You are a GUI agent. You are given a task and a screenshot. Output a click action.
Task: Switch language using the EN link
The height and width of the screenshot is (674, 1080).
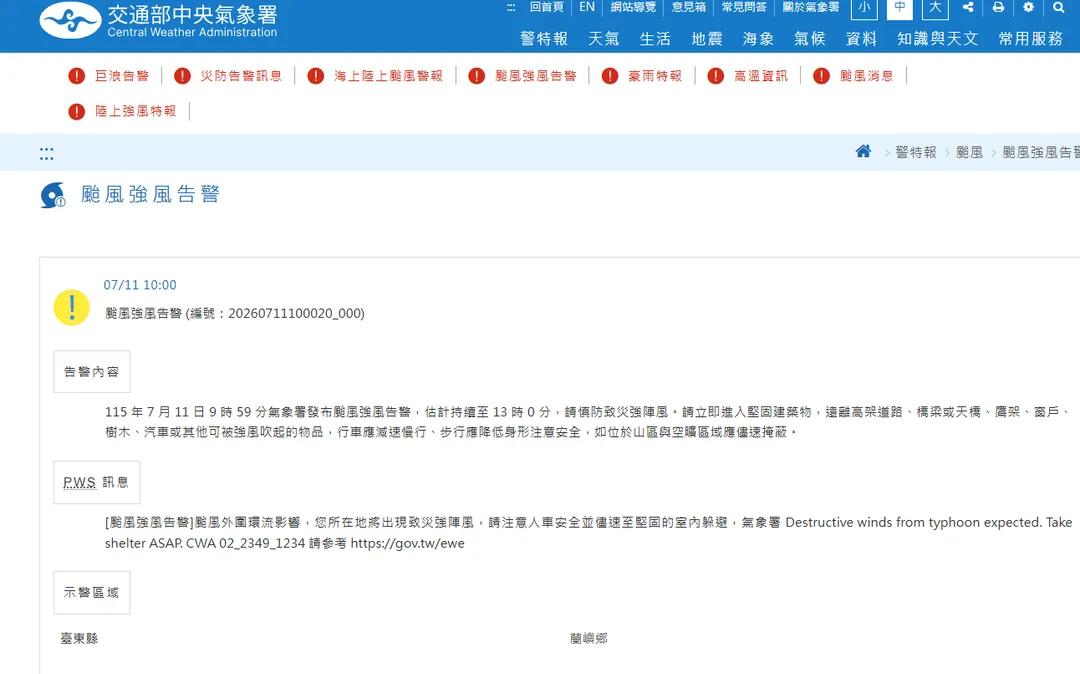587,7
